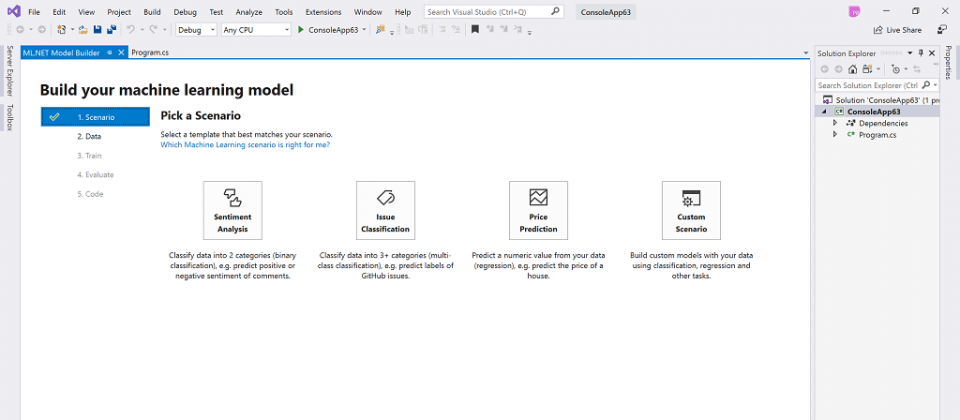Open the File menu
Viewport: 960px width, 420px height.
(x=34, y=12)
